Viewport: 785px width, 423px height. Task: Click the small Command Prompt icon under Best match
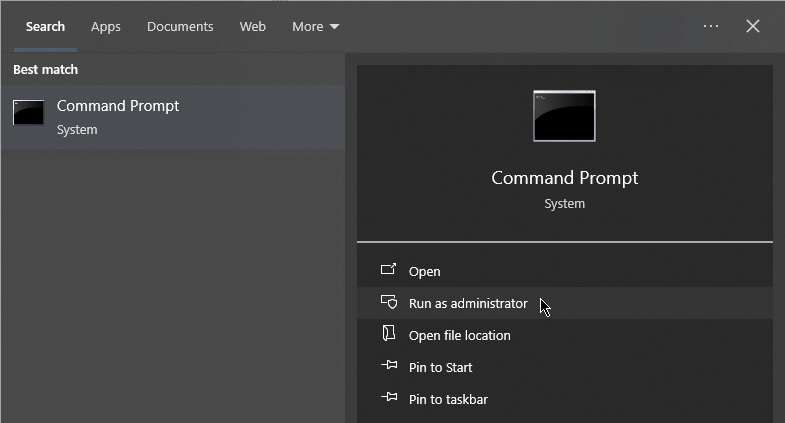coord(28,113)
